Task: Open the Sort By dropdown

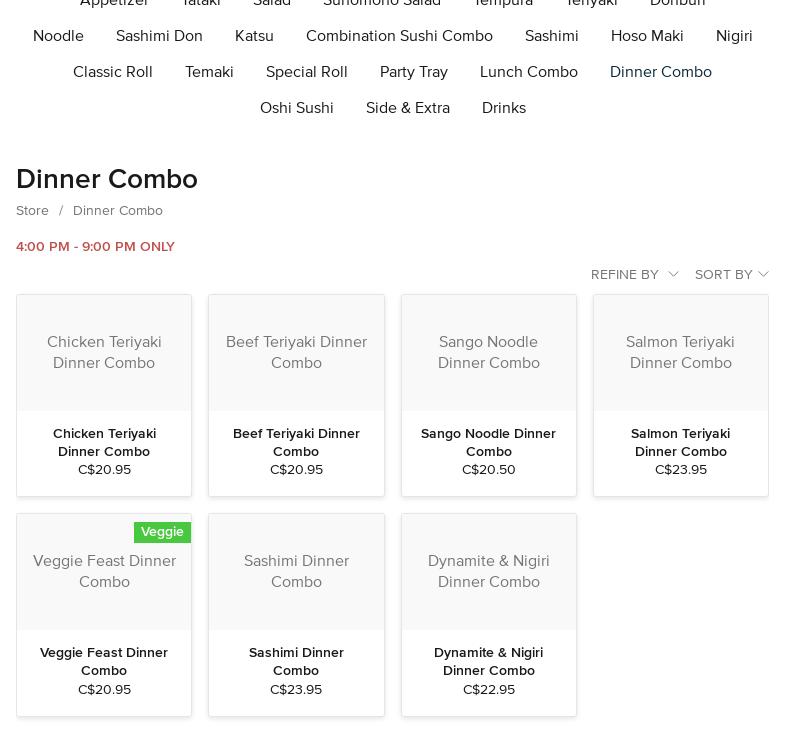Action: click(x=731, y=274)
